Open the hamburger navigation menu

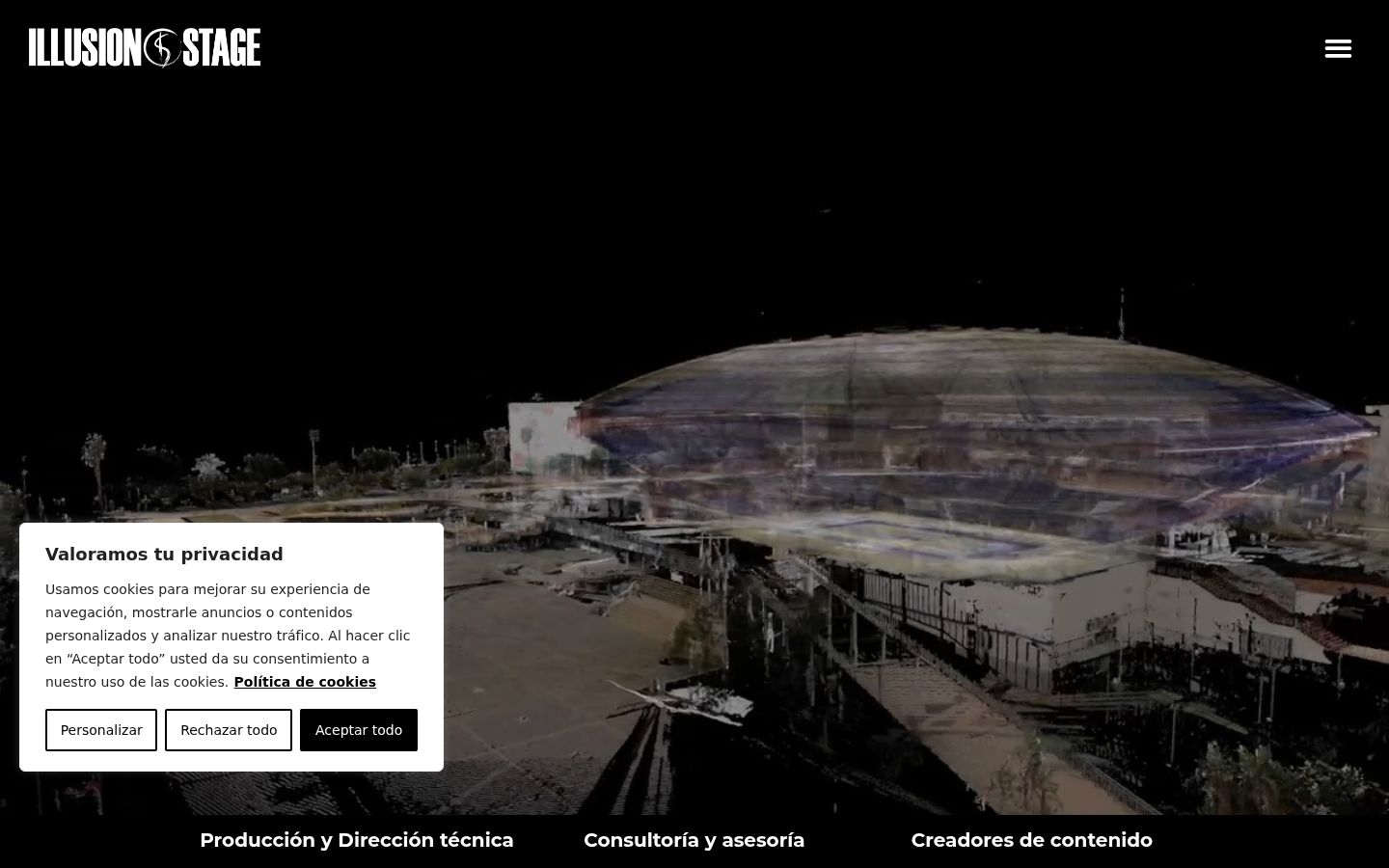(1338, 48)
